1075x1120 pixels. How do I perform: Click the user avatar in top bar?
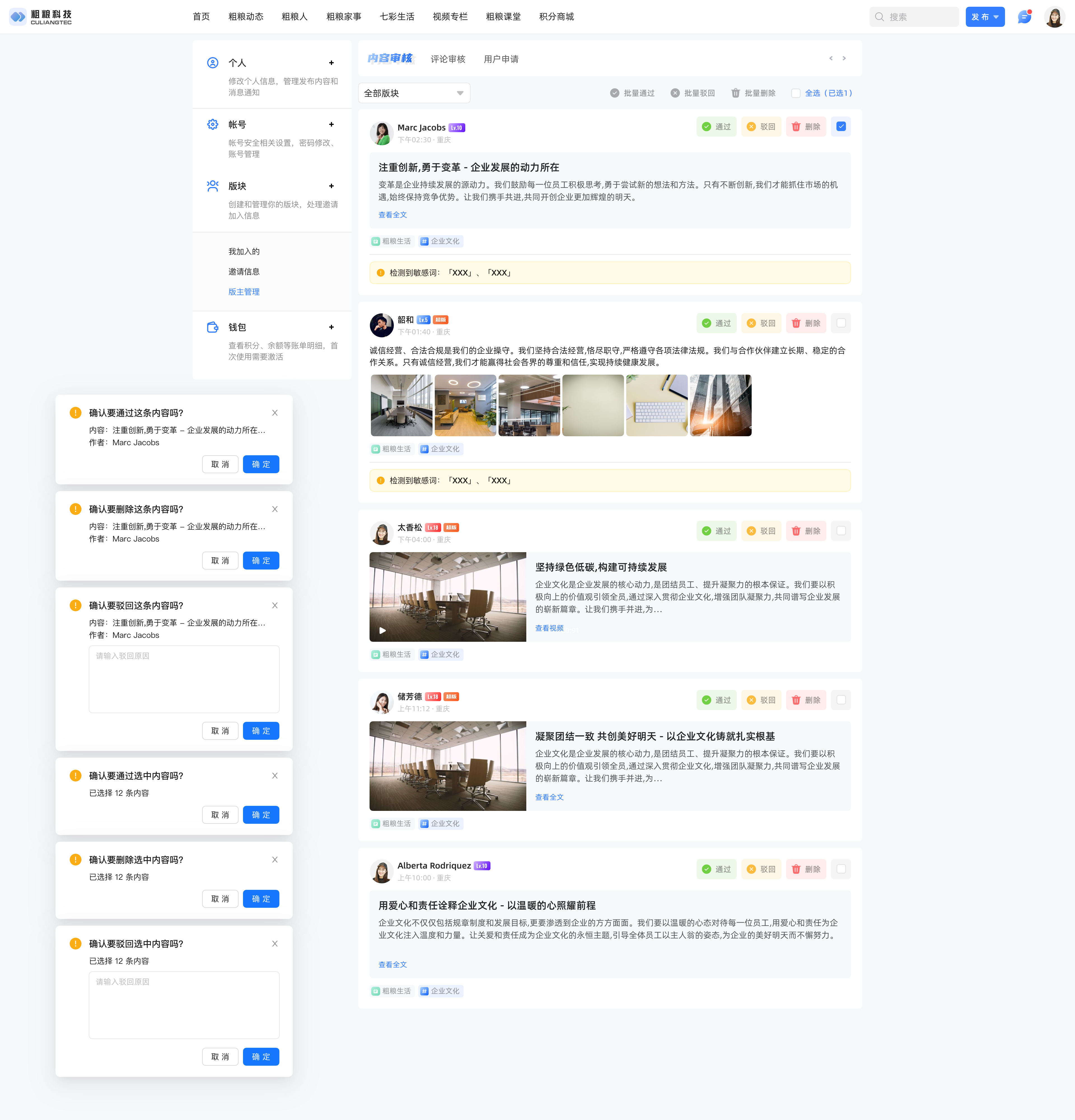pyautogui.click(x=1054, y=17)
